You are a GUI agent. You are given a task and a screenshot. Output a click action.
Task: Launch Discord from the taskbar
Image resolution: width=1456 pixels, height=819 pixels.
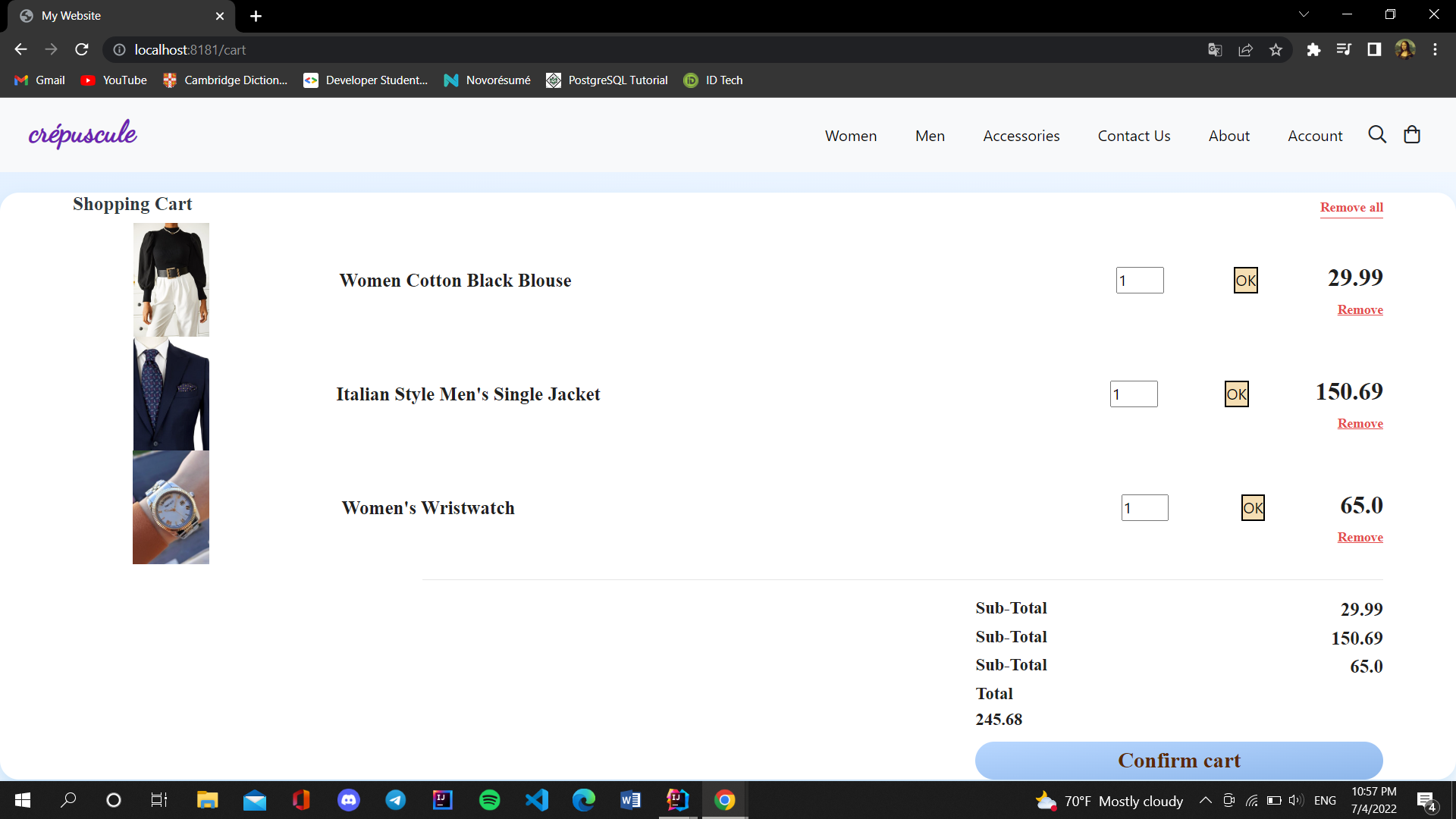click(x=349, y=800)
